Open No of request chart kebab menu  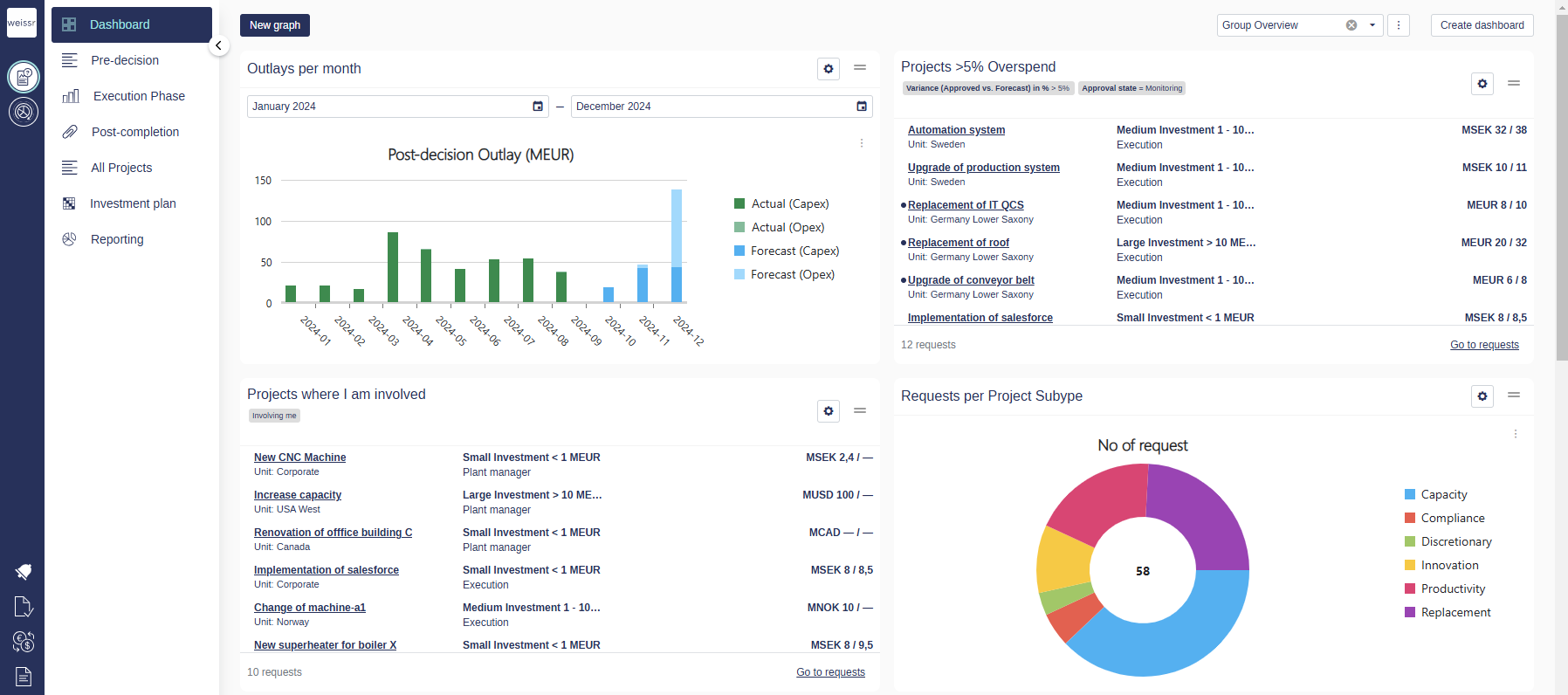click(1516, 434)
